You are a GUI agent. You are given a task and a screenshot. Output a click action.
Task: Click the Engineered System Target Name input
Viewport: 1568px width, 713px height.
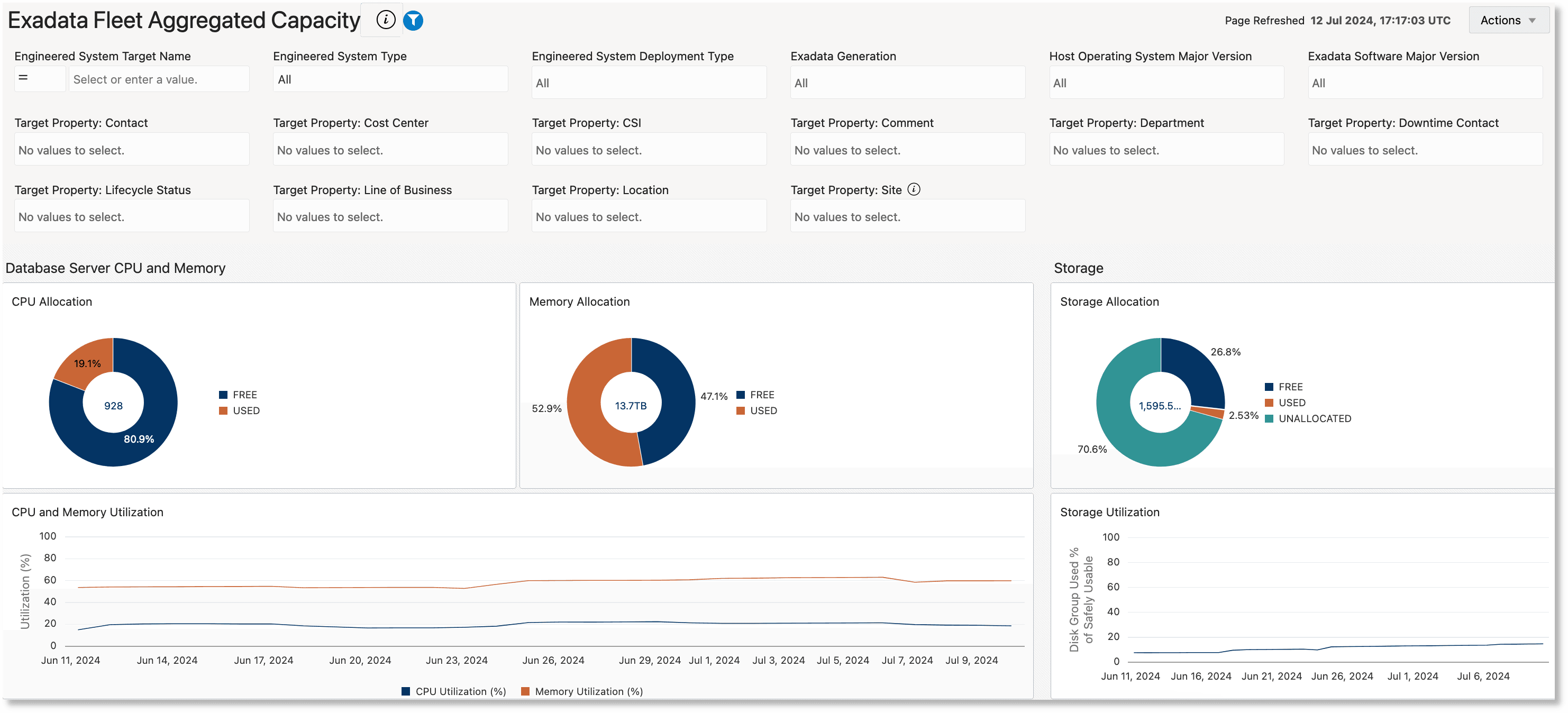[158, 79]
